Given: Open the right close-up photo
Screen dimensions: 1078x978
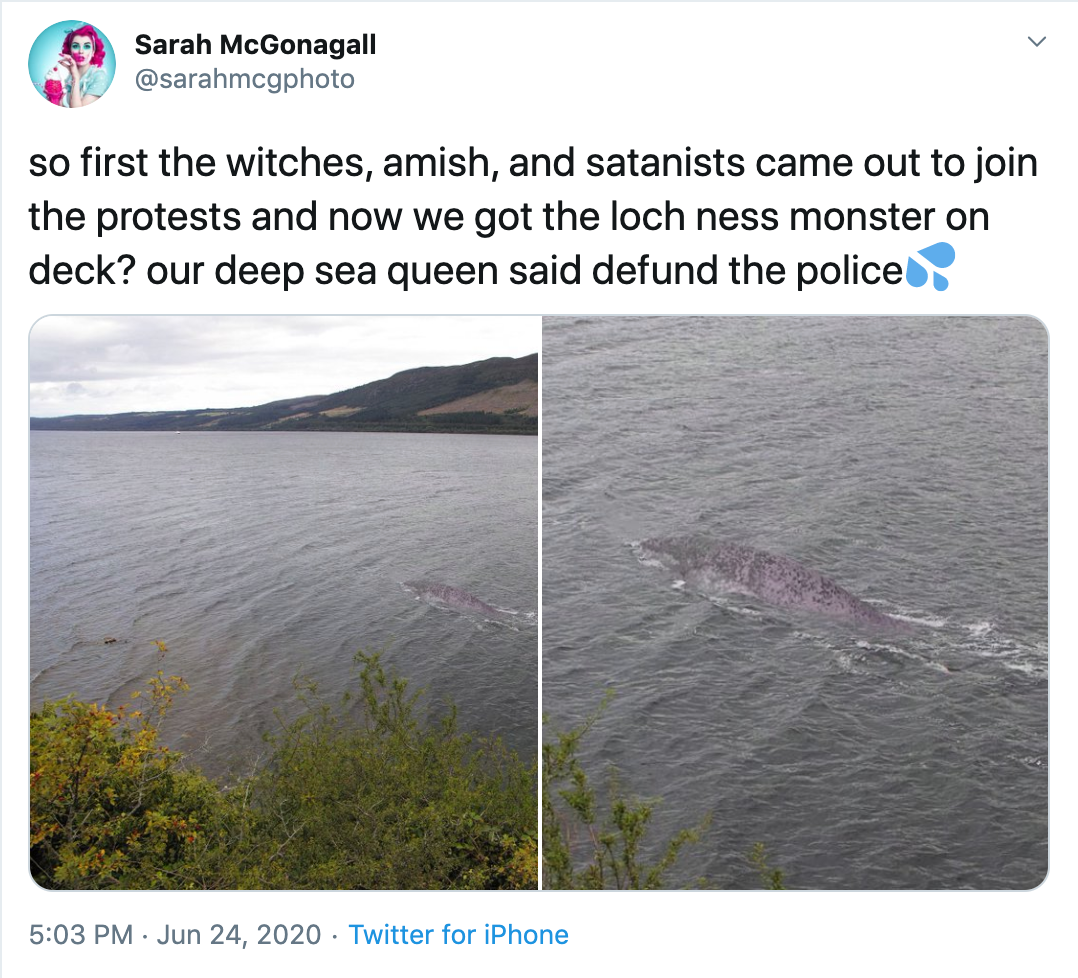Looking at the screenshot, I should 795,603.
